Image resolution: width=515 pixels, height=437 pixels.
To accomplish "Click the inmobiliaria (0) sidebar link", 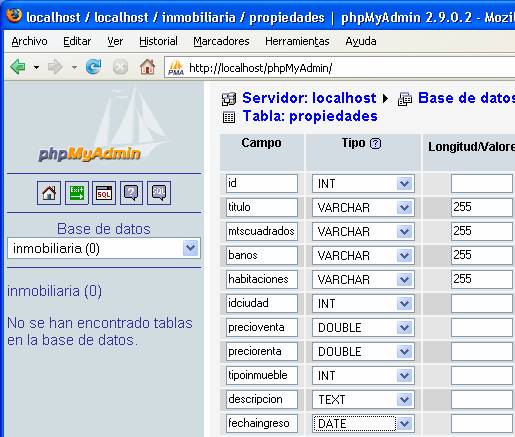I will [54, 291].
